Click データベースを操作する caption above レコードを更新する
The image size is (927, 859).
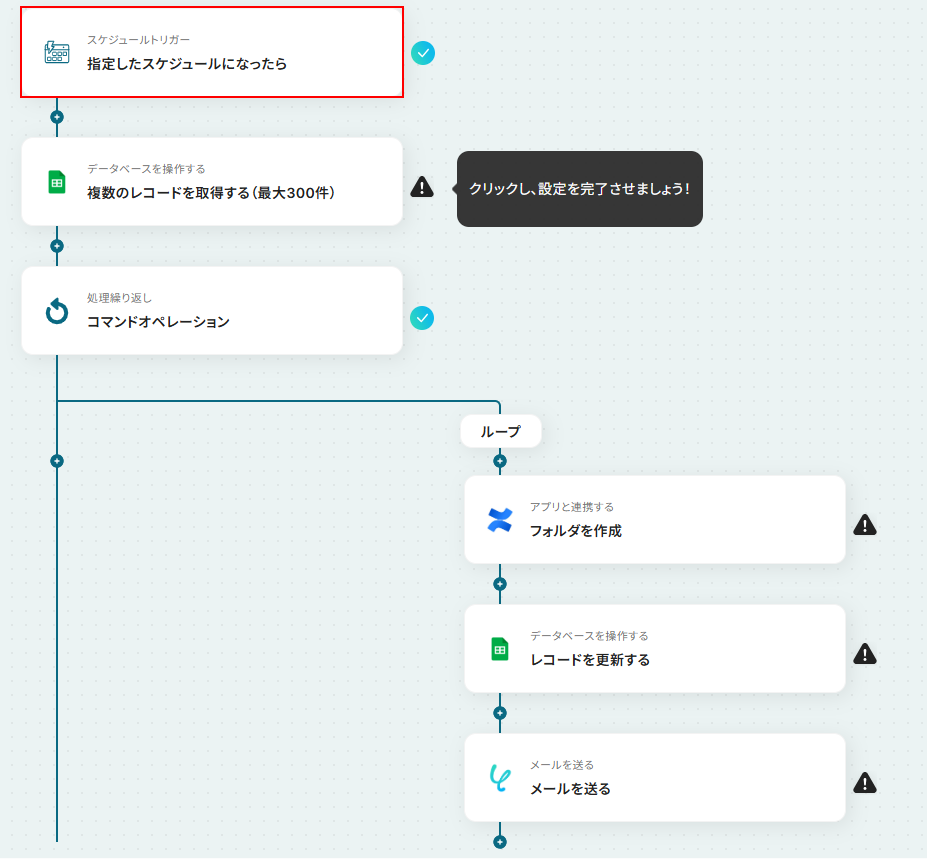[x=589, y=636]
